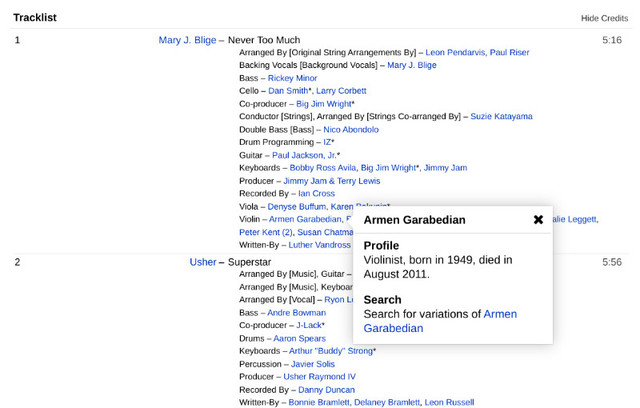Click Armen Garabedian in the Violin credit

click(x=305, y=219)
